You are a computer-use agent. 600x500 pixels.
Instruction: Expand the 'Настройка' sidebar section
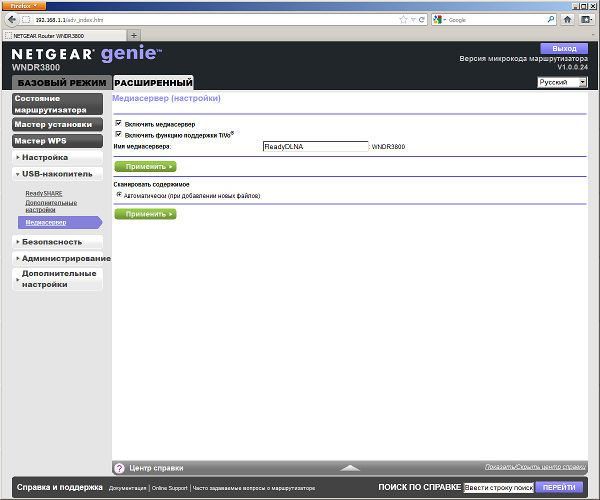[57, 157]
